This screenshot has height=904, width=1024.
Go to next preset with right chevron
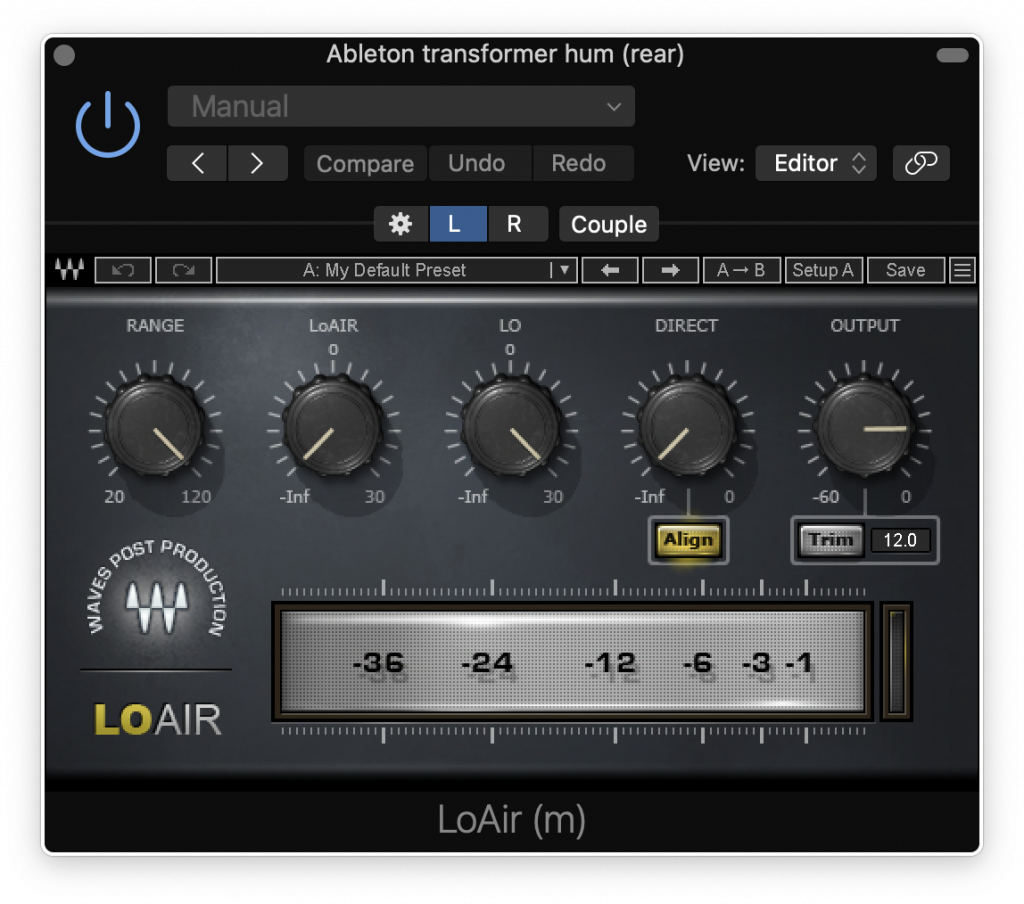(x=257, y=163)
